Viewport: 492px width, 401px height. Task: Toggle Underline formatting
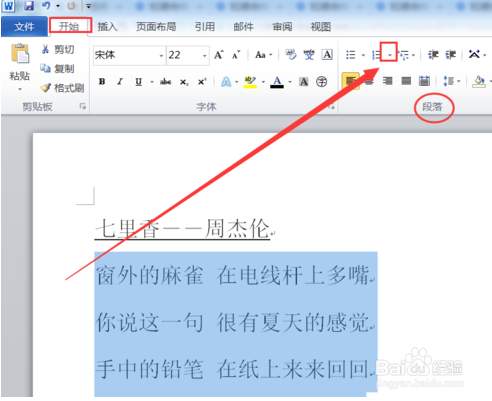click(139, 82)
